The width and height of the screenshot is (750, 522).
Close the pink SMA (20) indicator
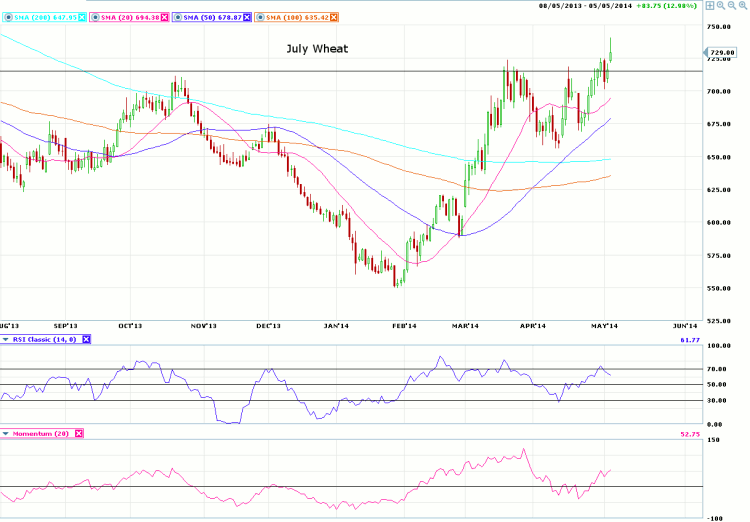point(164,17)
